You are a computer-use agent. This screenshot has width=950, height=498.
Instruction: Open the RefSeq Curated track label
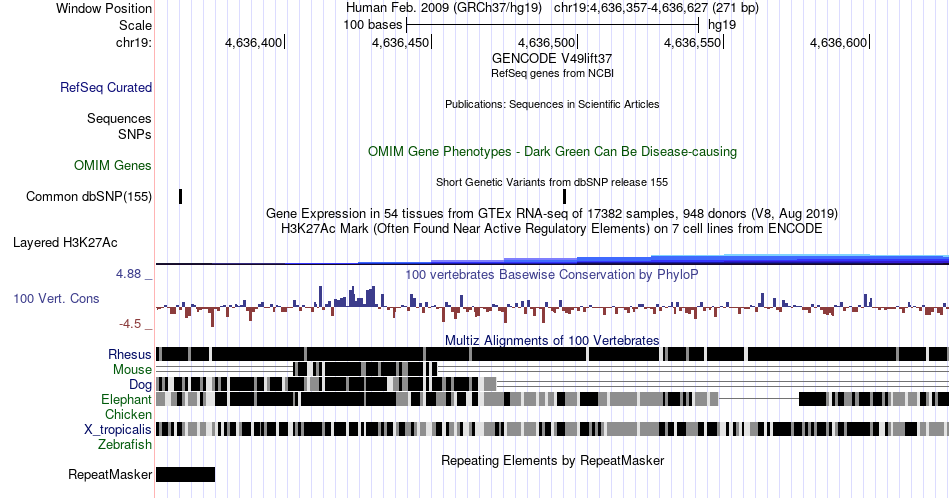106,87
